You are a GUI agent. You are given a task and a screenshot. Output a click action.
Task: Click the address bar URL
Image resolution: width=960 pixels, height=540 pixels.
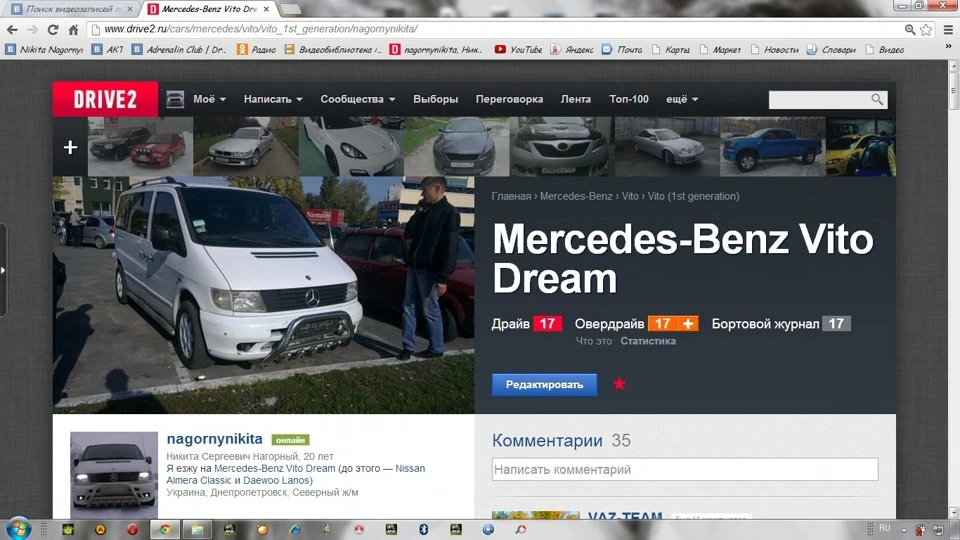coord(261,29)
